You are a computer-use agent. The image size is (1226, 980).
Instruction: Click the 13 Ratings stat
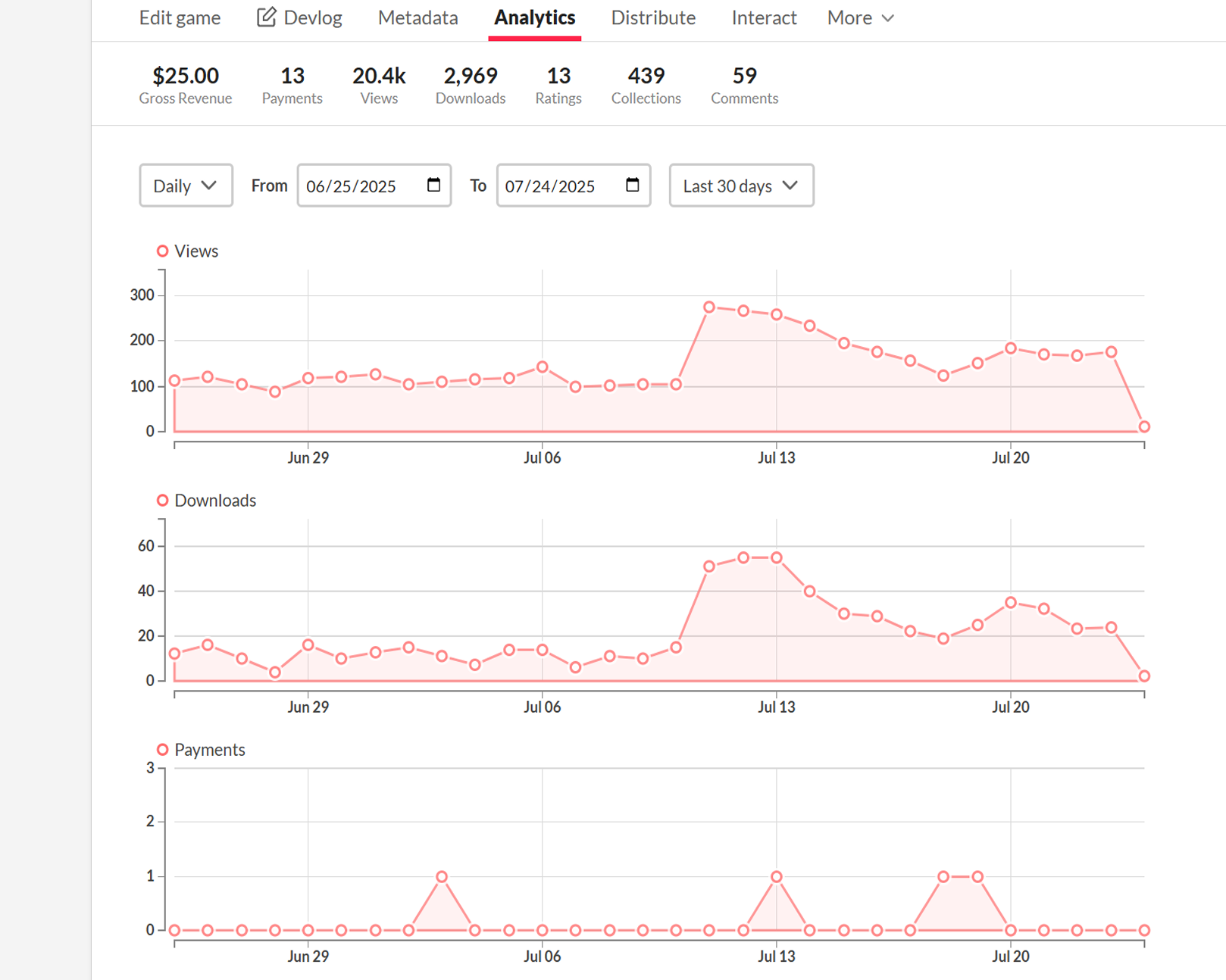pyautogui.click(x=558, y=85)
